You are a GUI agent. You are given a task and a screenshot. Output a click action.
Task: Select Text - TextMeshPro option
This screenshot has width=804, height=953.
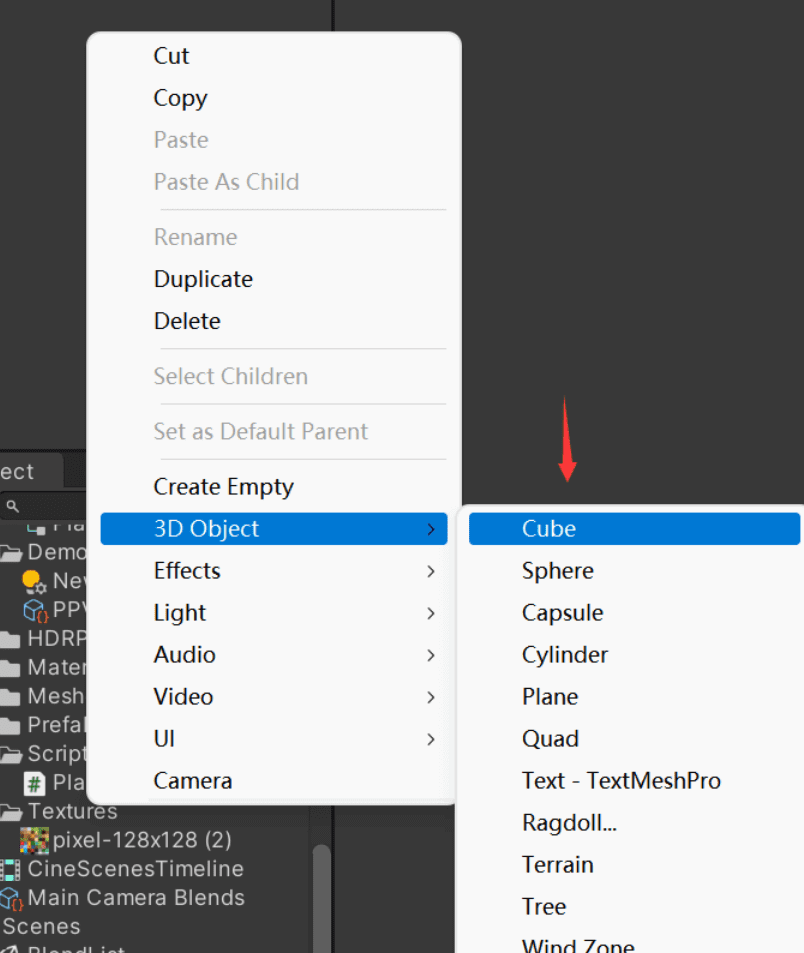tap(621, 781)
